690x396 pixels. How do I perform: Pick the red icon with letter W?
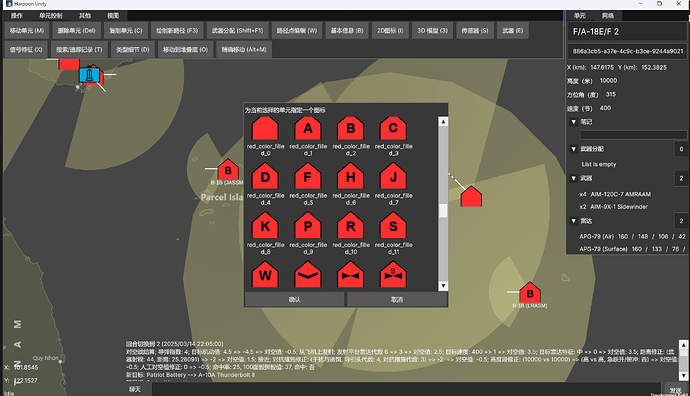pos(265,275)
